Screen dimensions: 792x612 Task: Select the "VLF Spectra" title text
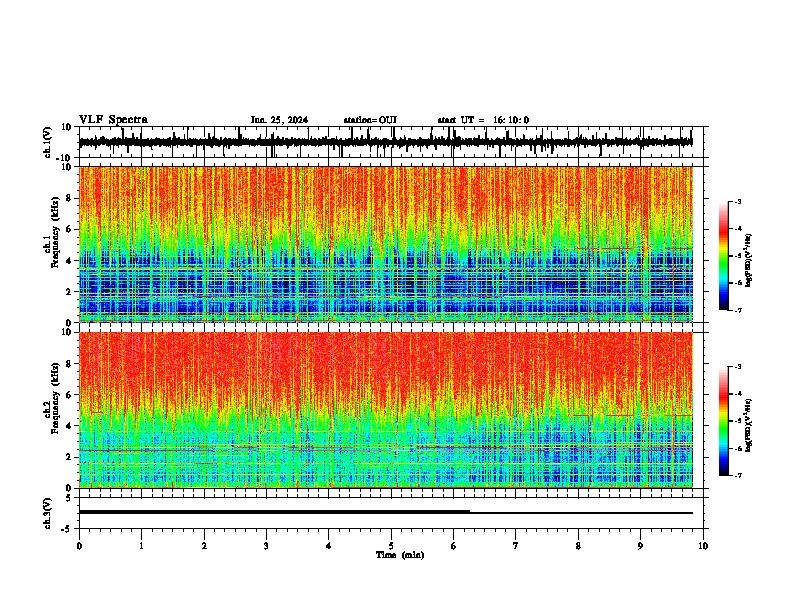tap(113, 120)
